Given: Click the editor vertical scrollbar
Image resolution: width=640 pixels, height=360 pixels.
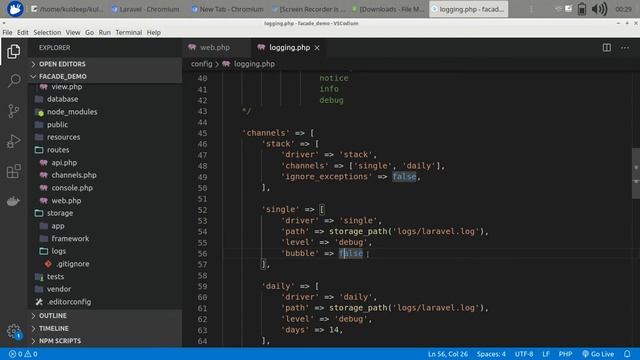Looking at the screenshot, I should coord(636,173).
